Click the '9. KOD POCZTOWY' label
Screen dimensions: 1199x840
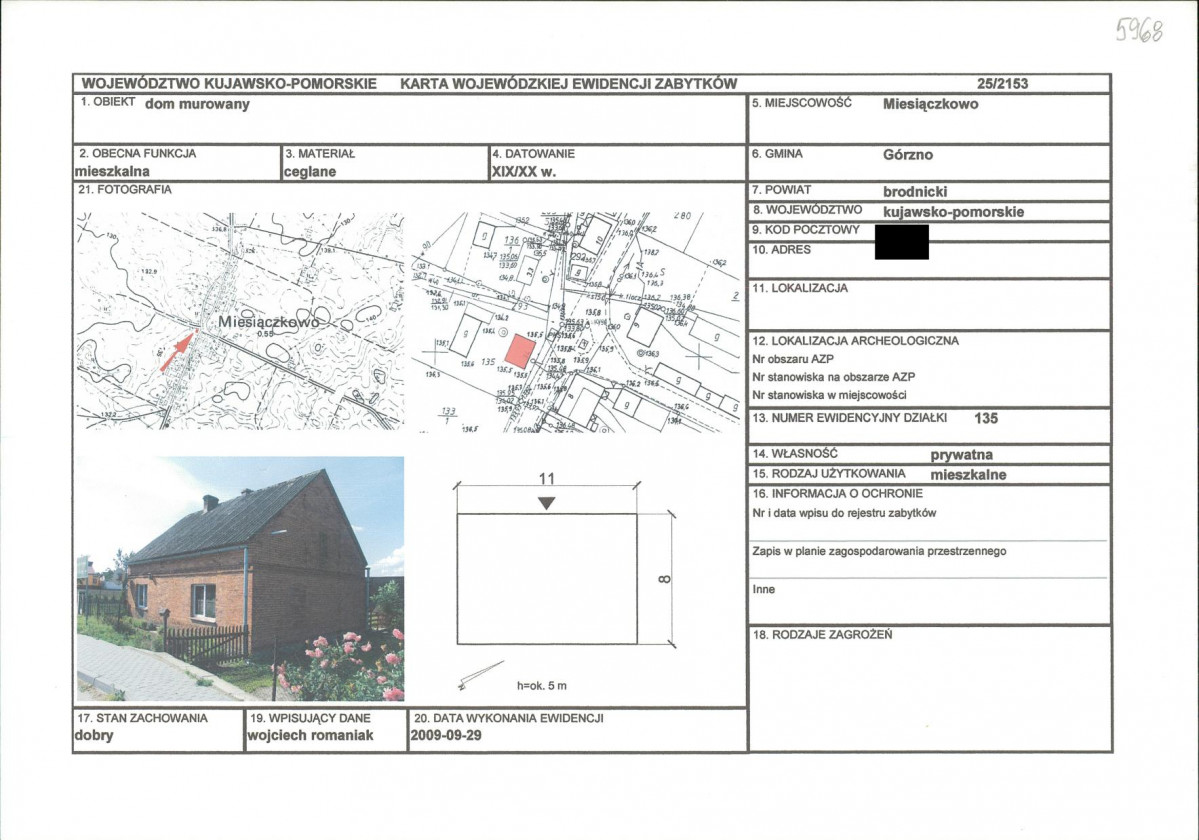(x=806, y=229)
